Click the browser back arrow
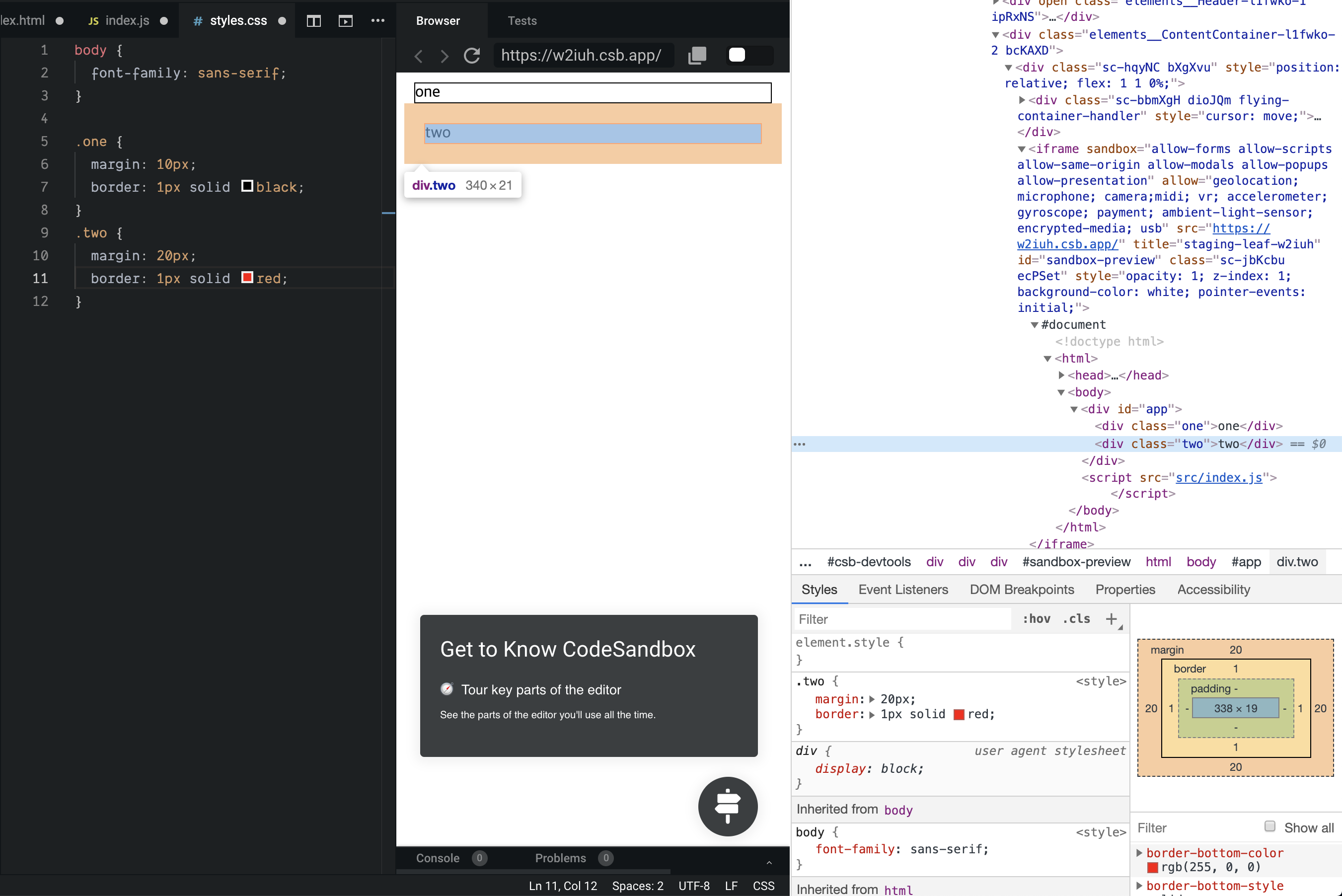This screenshot has height=896, width=1342. click(419, 56)
